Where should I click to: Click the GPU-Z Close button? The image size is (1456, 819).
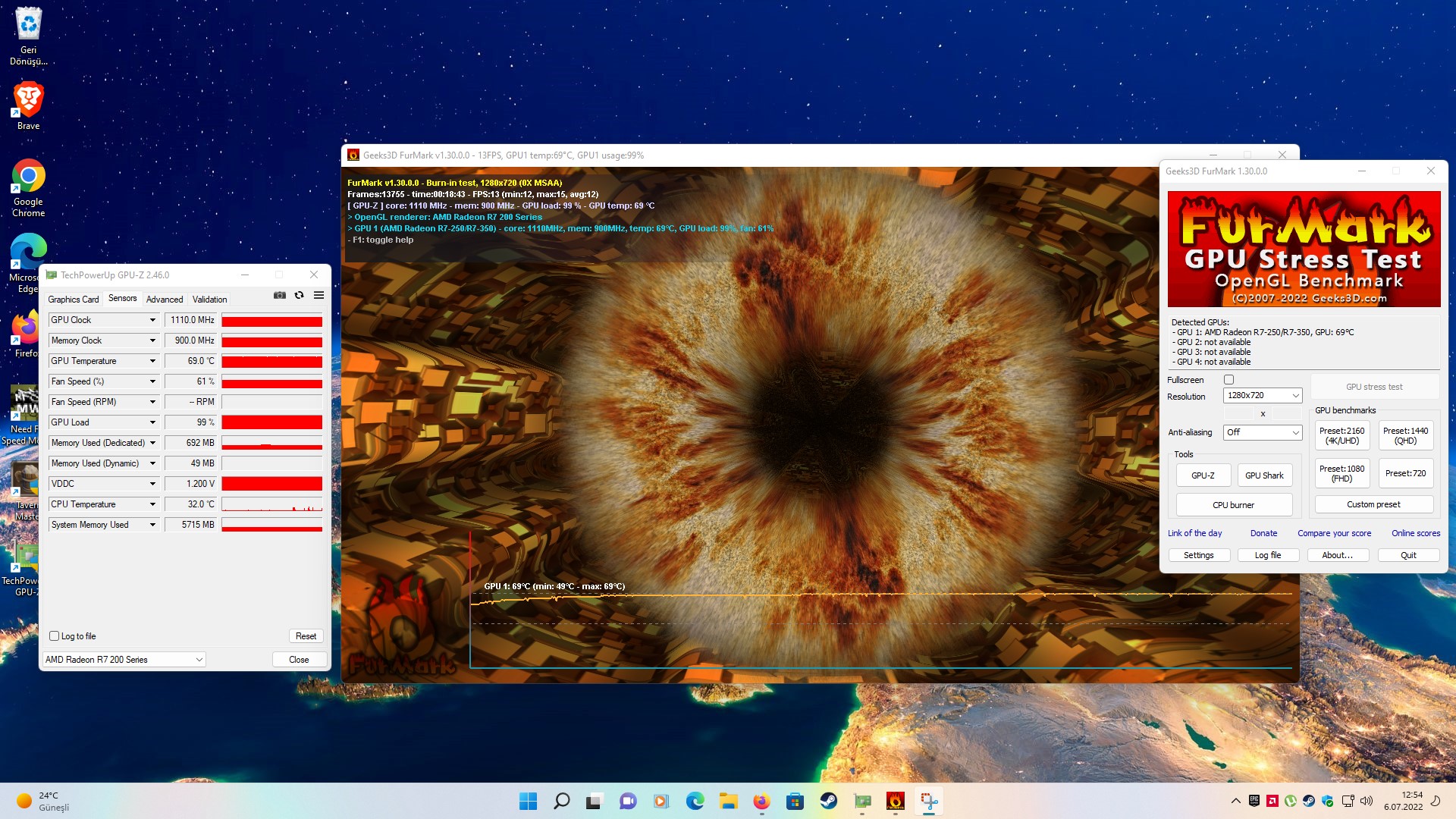click(300, 660)
